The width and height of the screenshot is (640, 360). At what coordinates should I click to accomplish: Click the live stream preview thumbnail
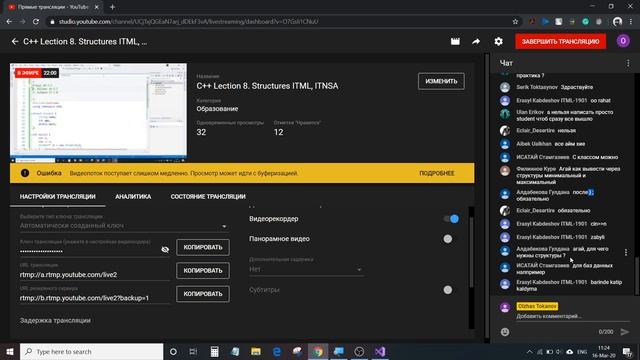tap(98, 113)
